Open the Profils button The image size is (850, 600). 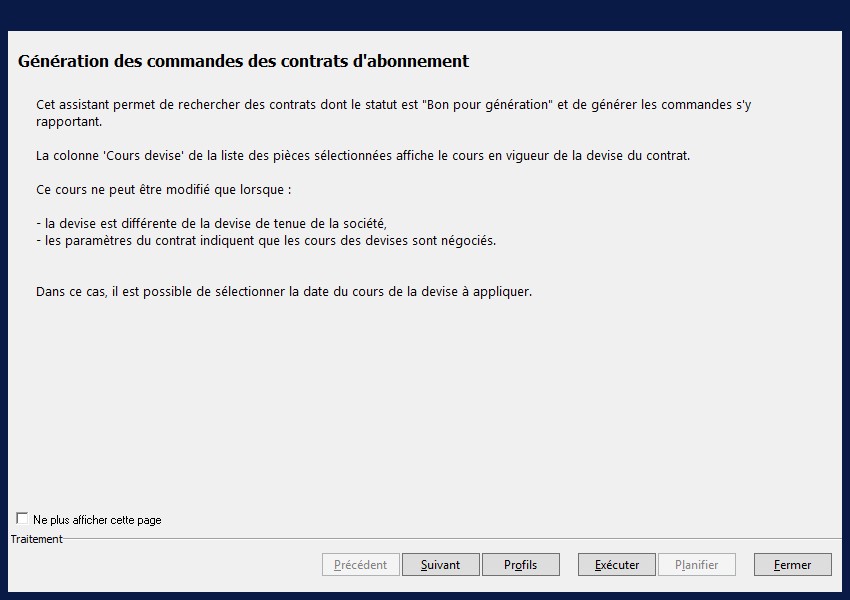pyautogui.click(x=520, y=565)
